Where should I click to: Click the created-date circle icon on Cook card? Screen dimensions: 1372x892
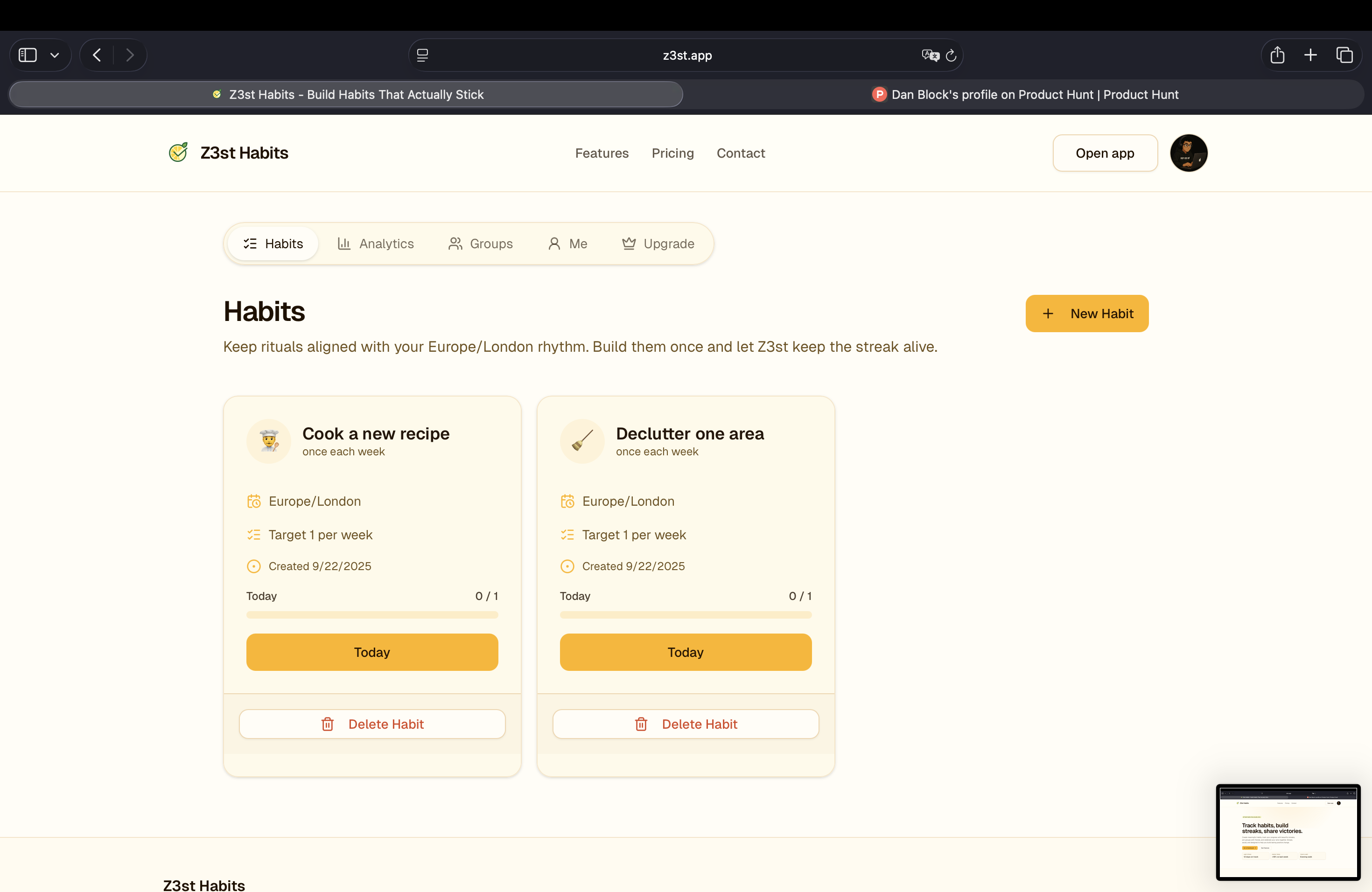point(254,566)
